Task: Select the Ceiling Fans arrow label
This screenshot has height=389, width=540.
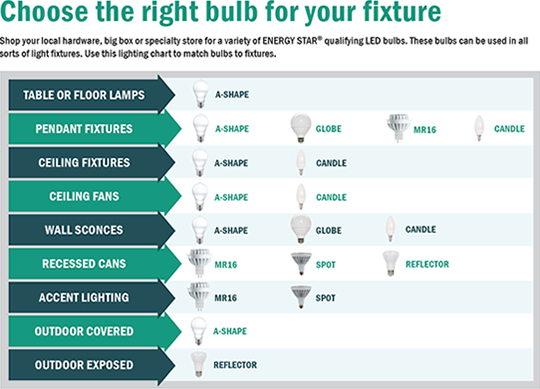Action: 95,196
